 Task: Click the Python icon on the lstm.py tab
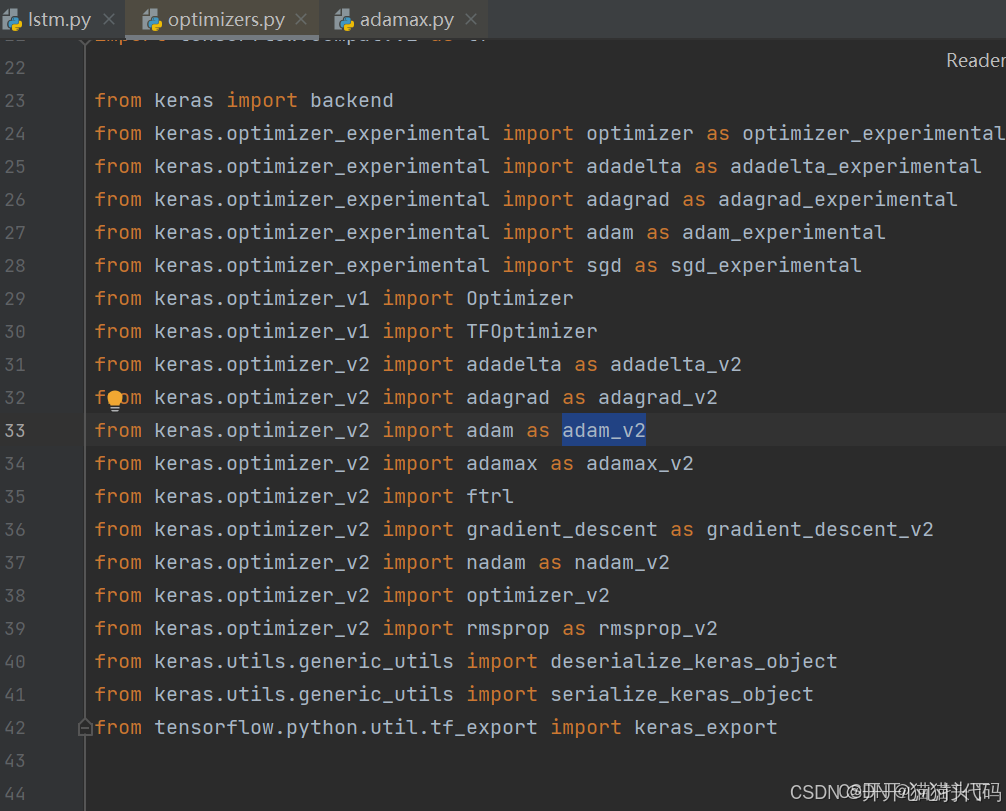point(14,17)
